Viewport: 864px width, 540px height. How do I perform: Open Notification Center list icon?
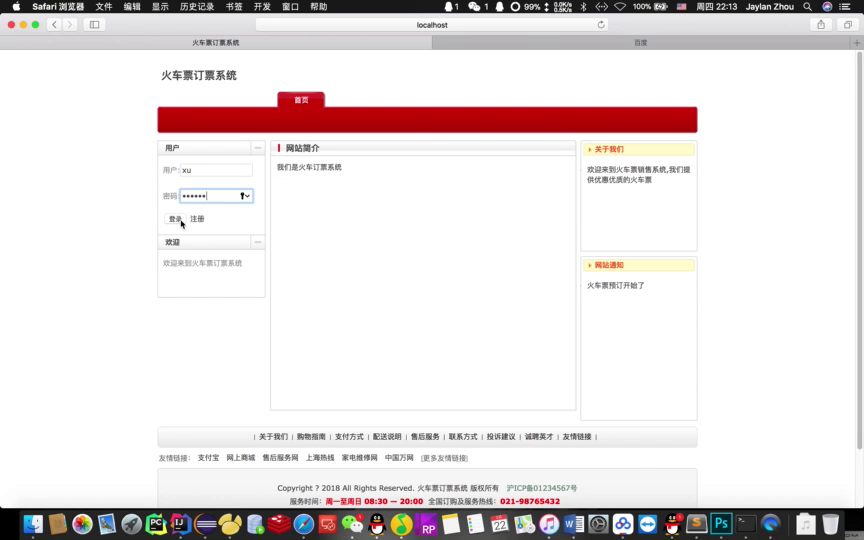(845, 7)
